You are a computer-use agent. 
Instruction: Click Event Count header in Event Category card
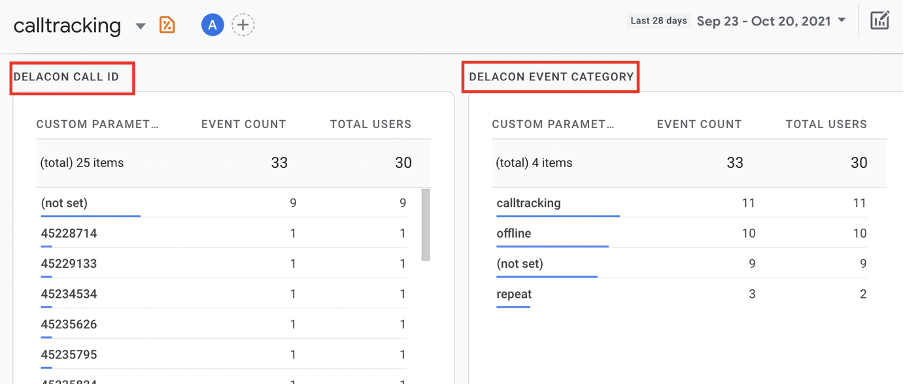[699, 124]
